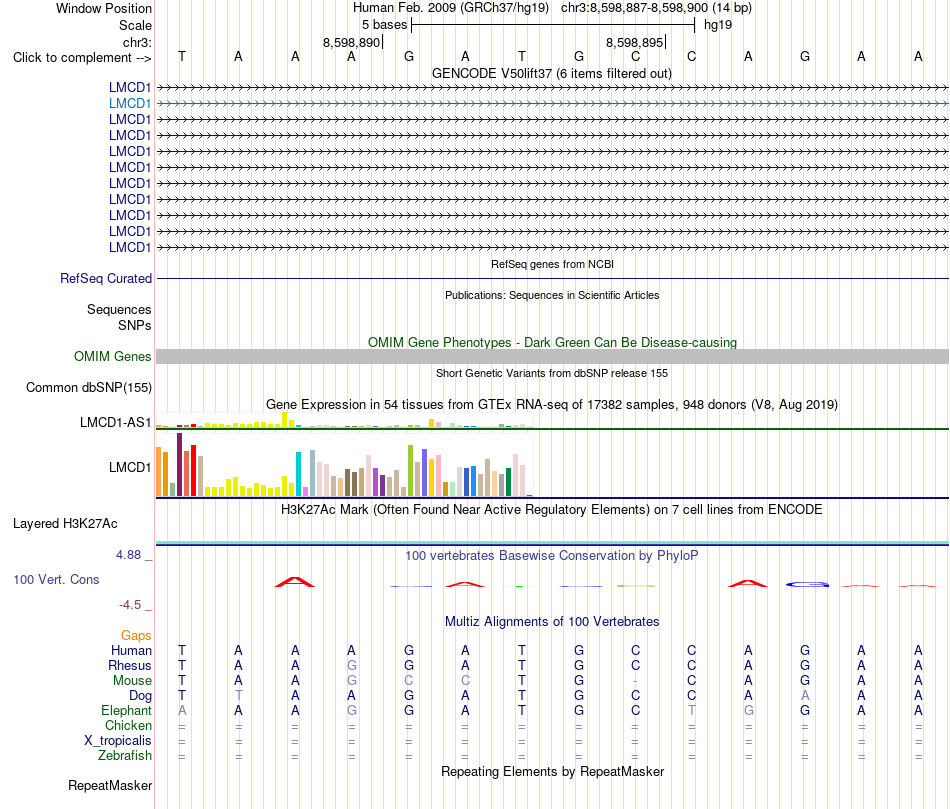Click 'Publications: Sequences in Scientific Articles' title
This screenshot has width=950, height=809.
[x=552, y=295]
